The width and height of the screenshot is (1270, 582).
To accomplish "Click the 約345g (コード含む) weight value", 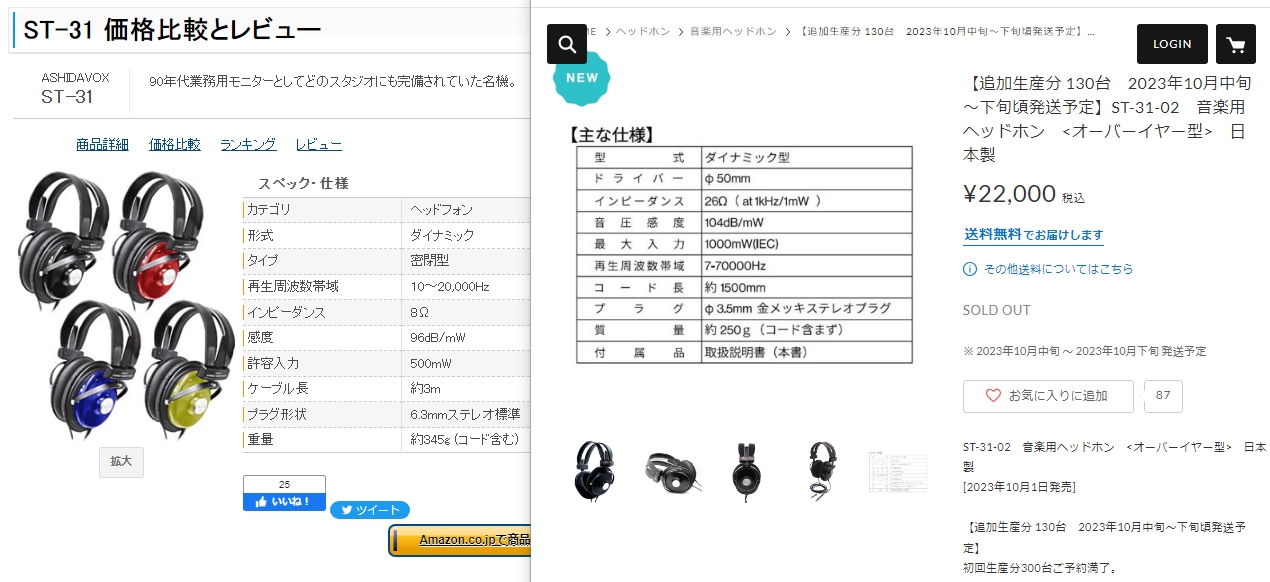I will [x=465, y=440].
